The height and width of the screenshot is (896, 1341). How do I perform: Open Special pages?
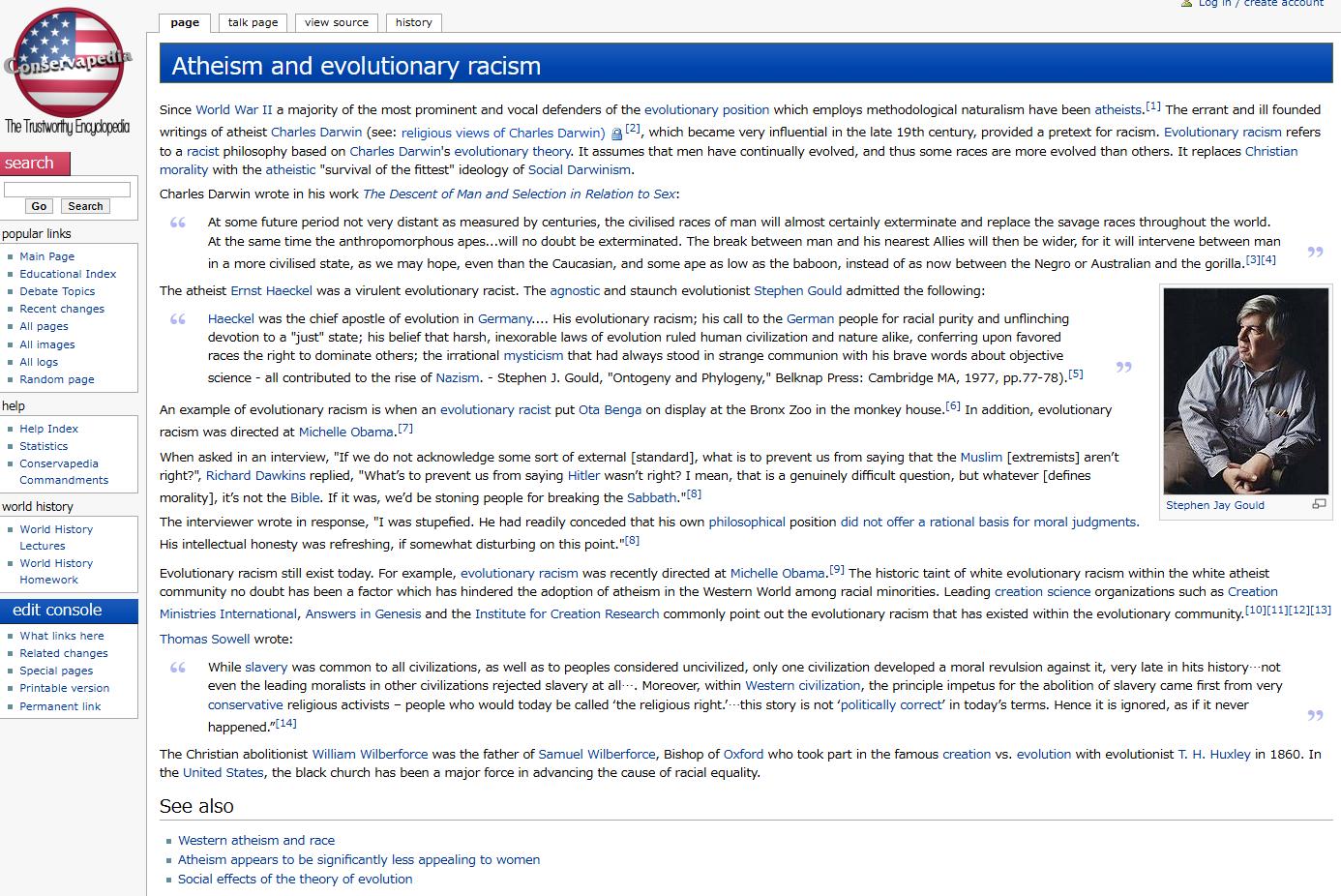click(x=56, y=671)
